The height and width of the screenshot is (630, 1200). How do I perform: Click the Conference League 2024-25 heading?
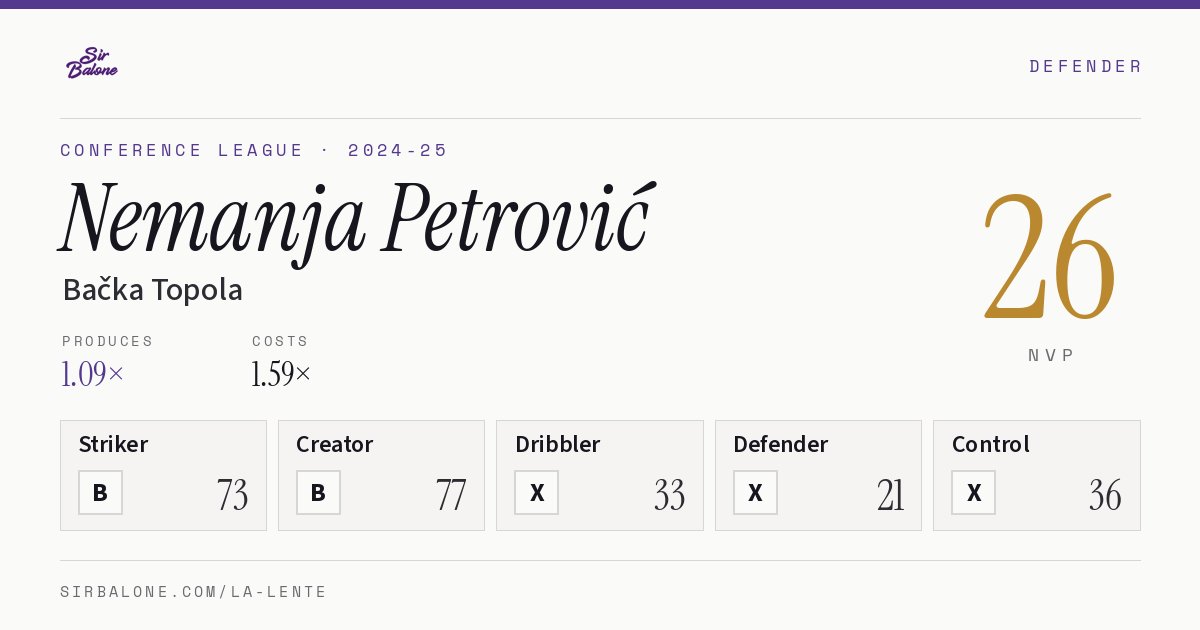(x=254, y=150)
